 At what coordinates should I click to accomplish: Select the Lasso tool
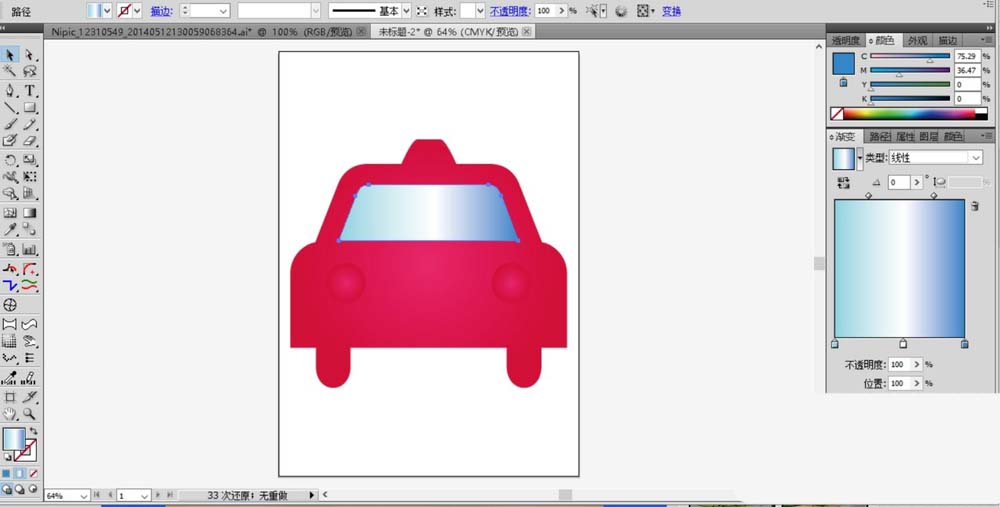29,71
